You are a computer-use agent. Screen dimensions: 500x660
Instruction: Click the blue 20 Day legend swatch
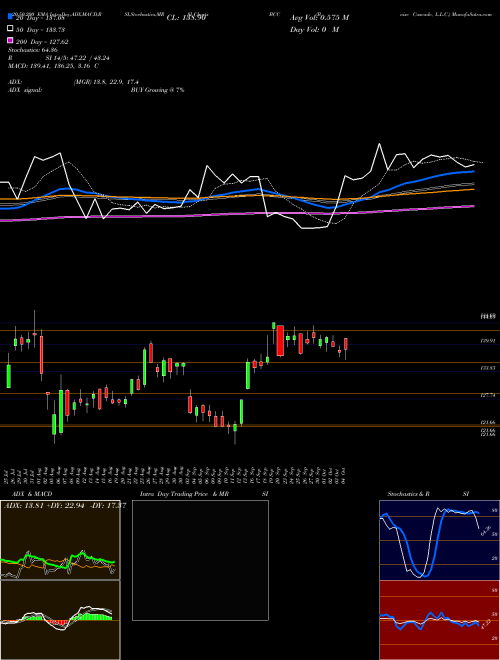10,17
